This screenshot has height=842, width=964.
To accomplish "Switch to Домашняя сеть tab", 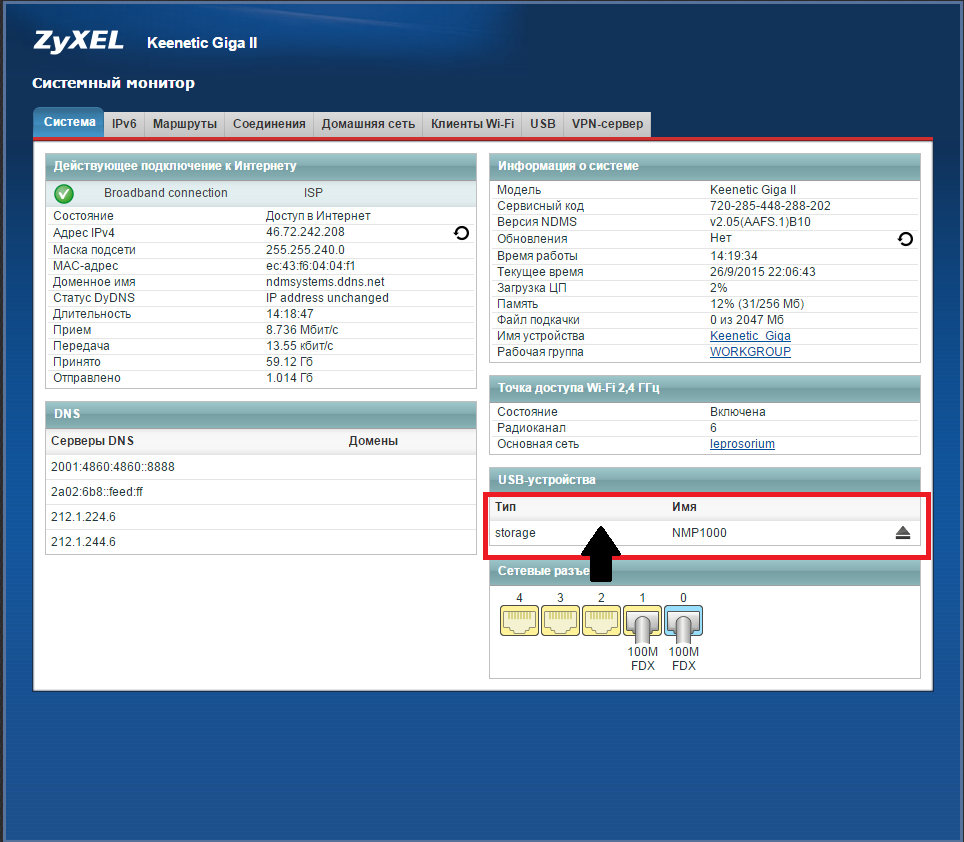I will [x=367, y=124].
